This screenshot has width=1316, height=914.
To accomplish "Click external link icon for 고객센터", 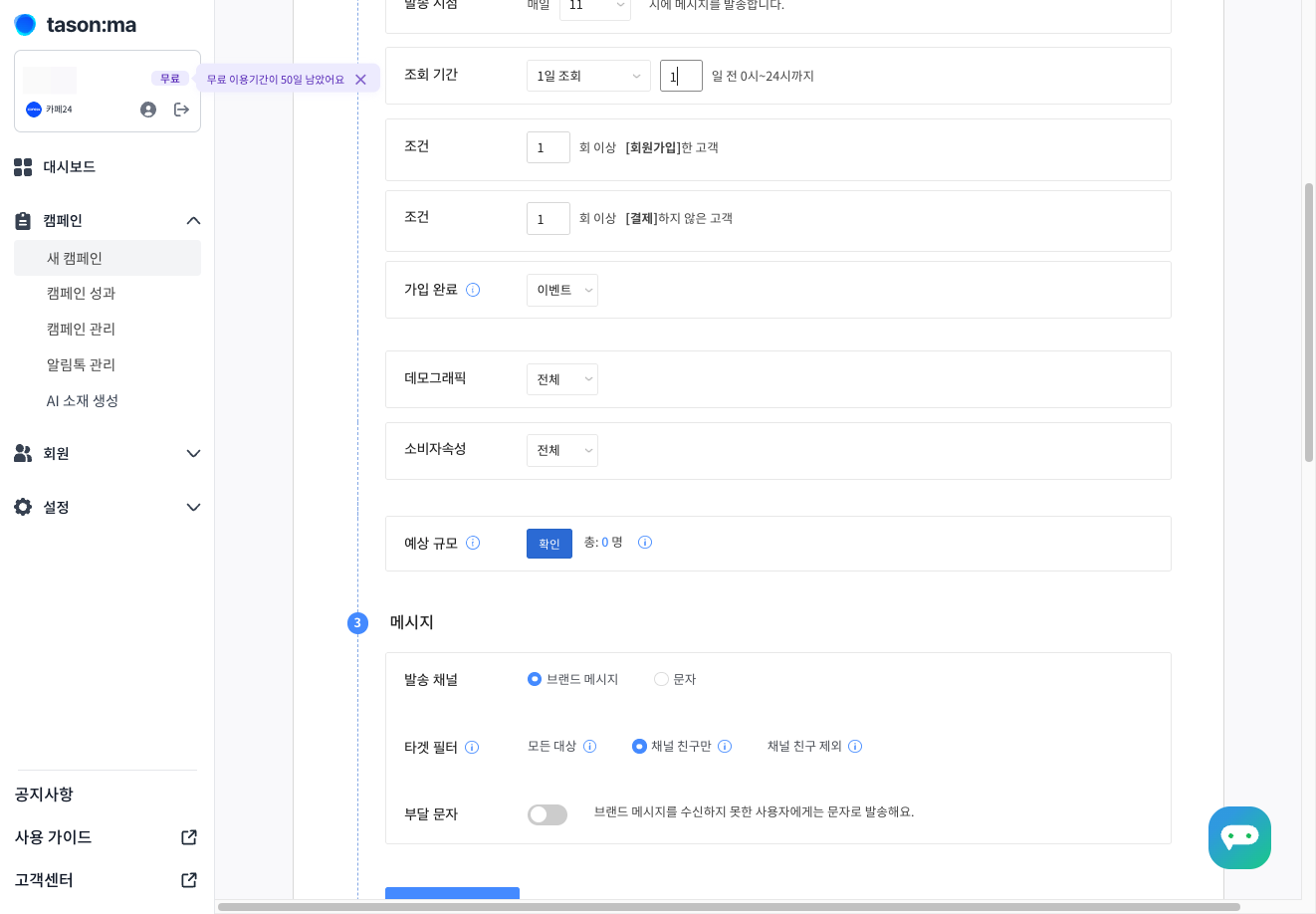I will [189, 880].
